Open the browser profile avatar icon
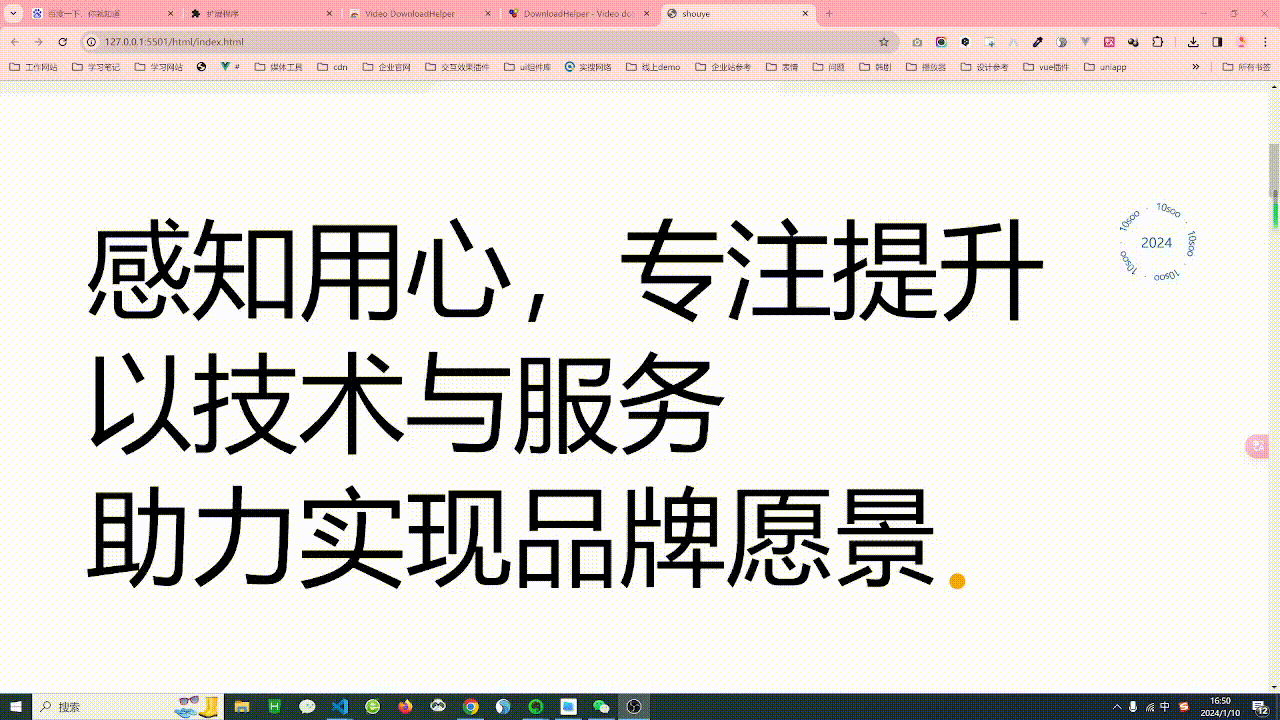1280x720 pixels. tap(1243, 42)
